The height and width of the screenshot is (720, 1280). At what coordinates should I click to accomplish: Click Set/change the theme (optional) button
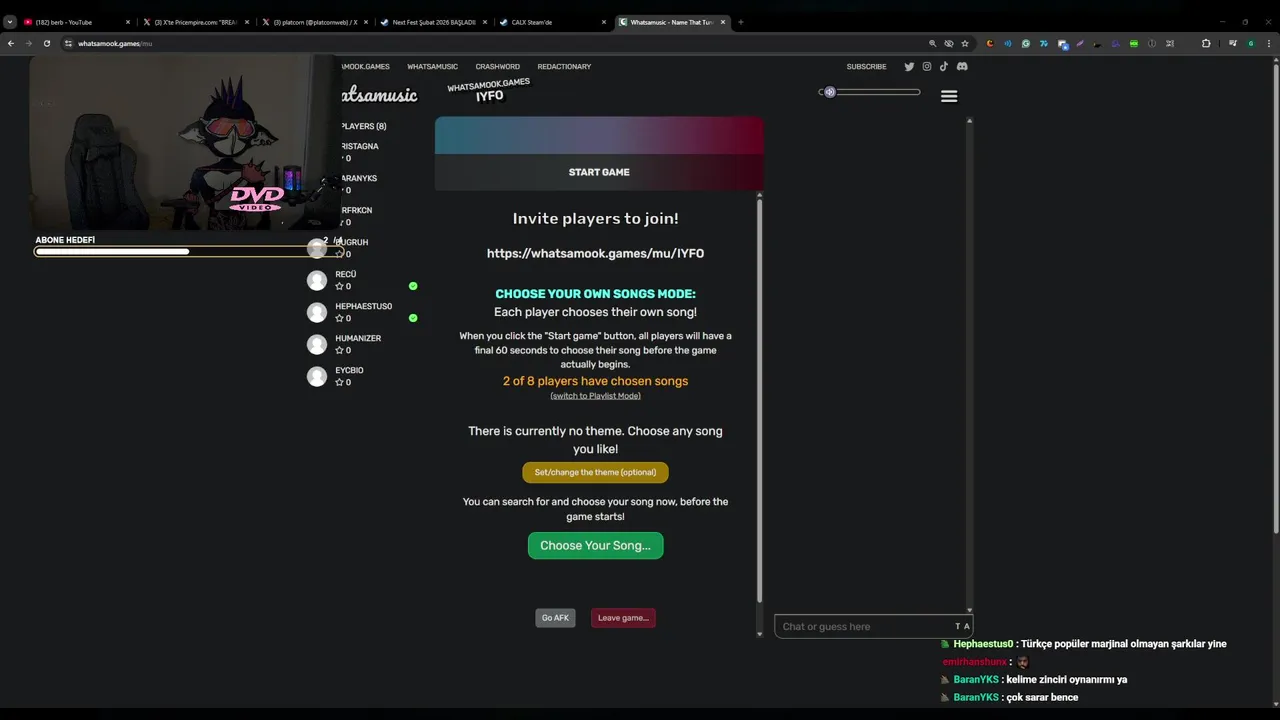tap(595, 472)
